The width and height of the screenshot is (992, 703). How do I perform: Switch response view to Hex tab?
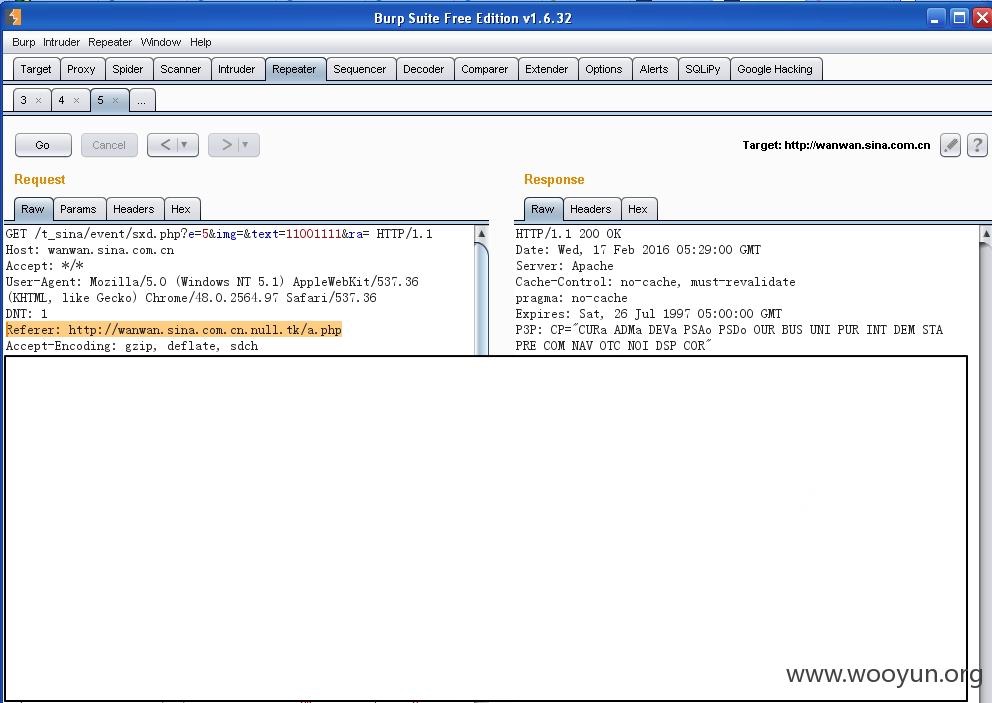pyautogui.click(x=638, y=209)
